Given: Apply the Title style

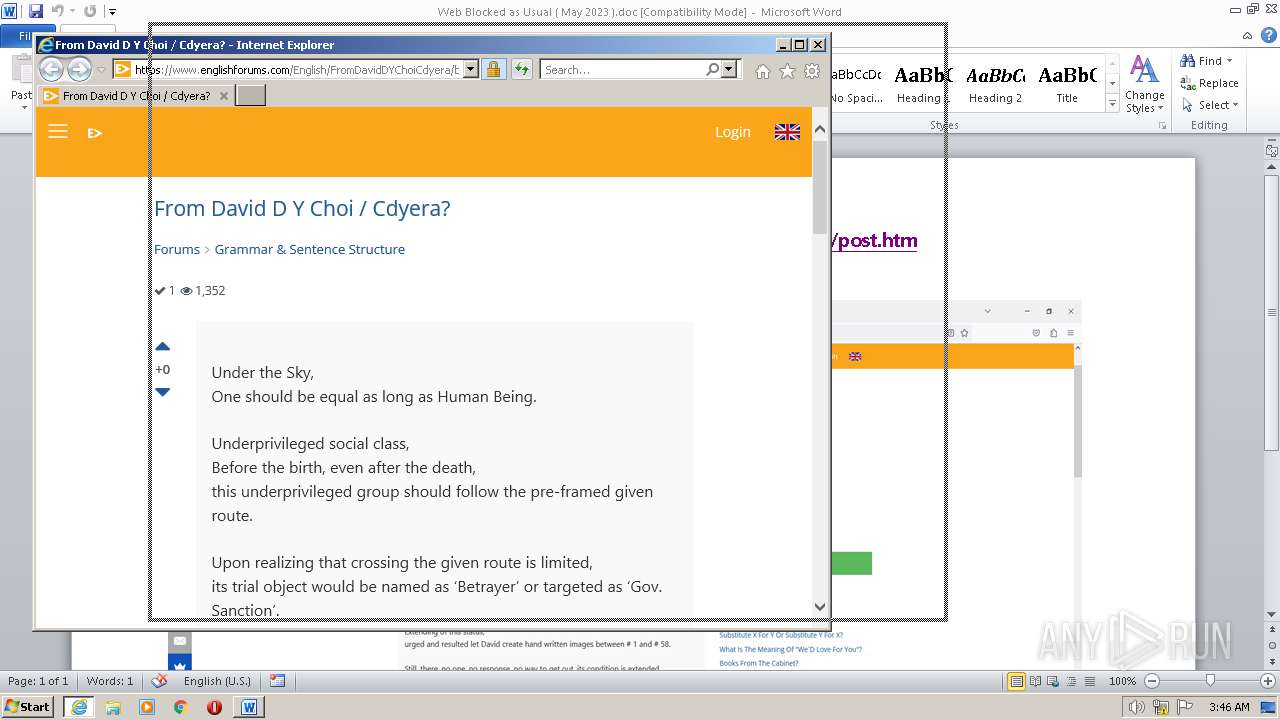Looking at the screenshot, I should (1067, 84).
